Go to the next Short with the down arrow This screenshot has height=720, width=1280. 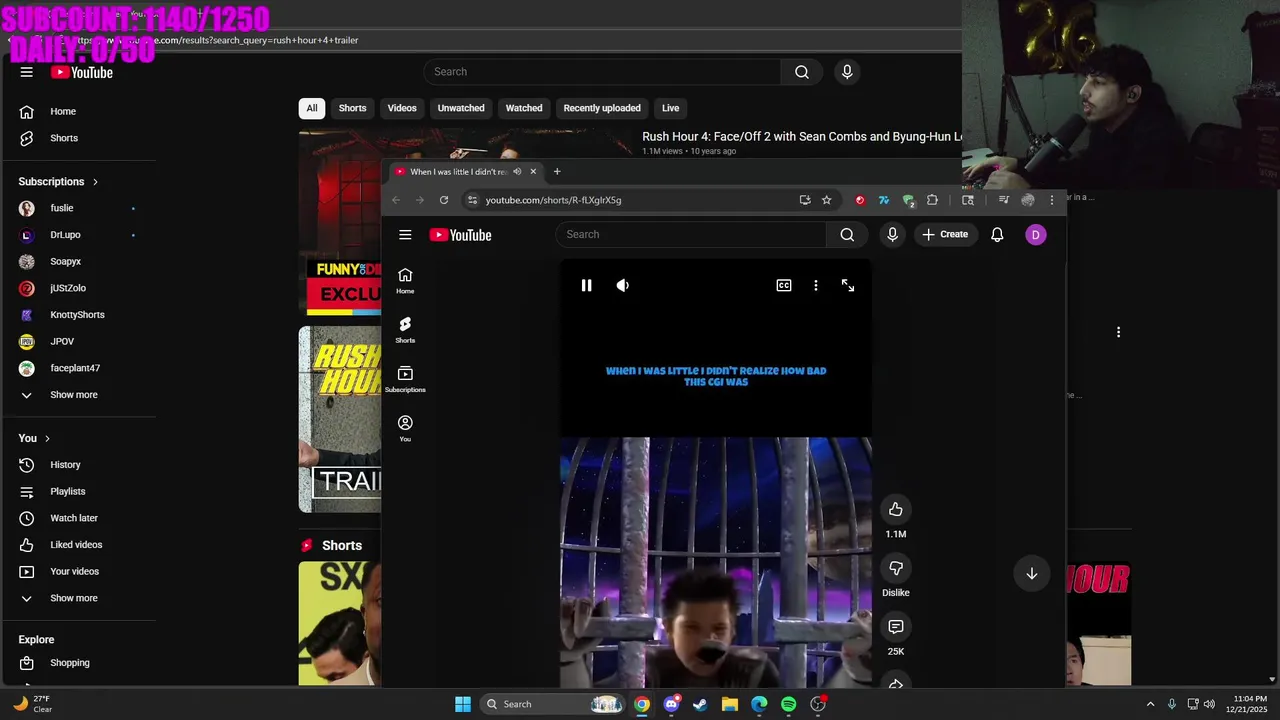(1031, 573)
